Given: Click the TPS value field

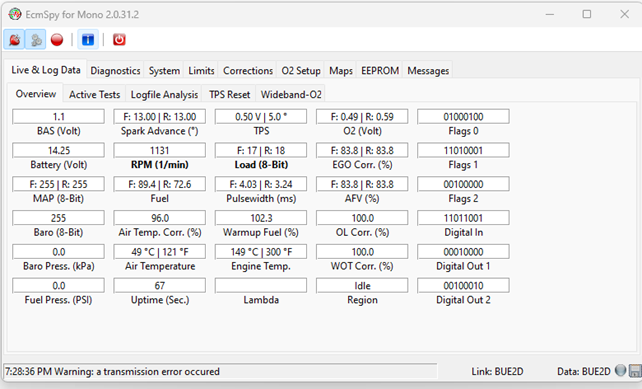Looking at the screenshot, I should (261, 117).
